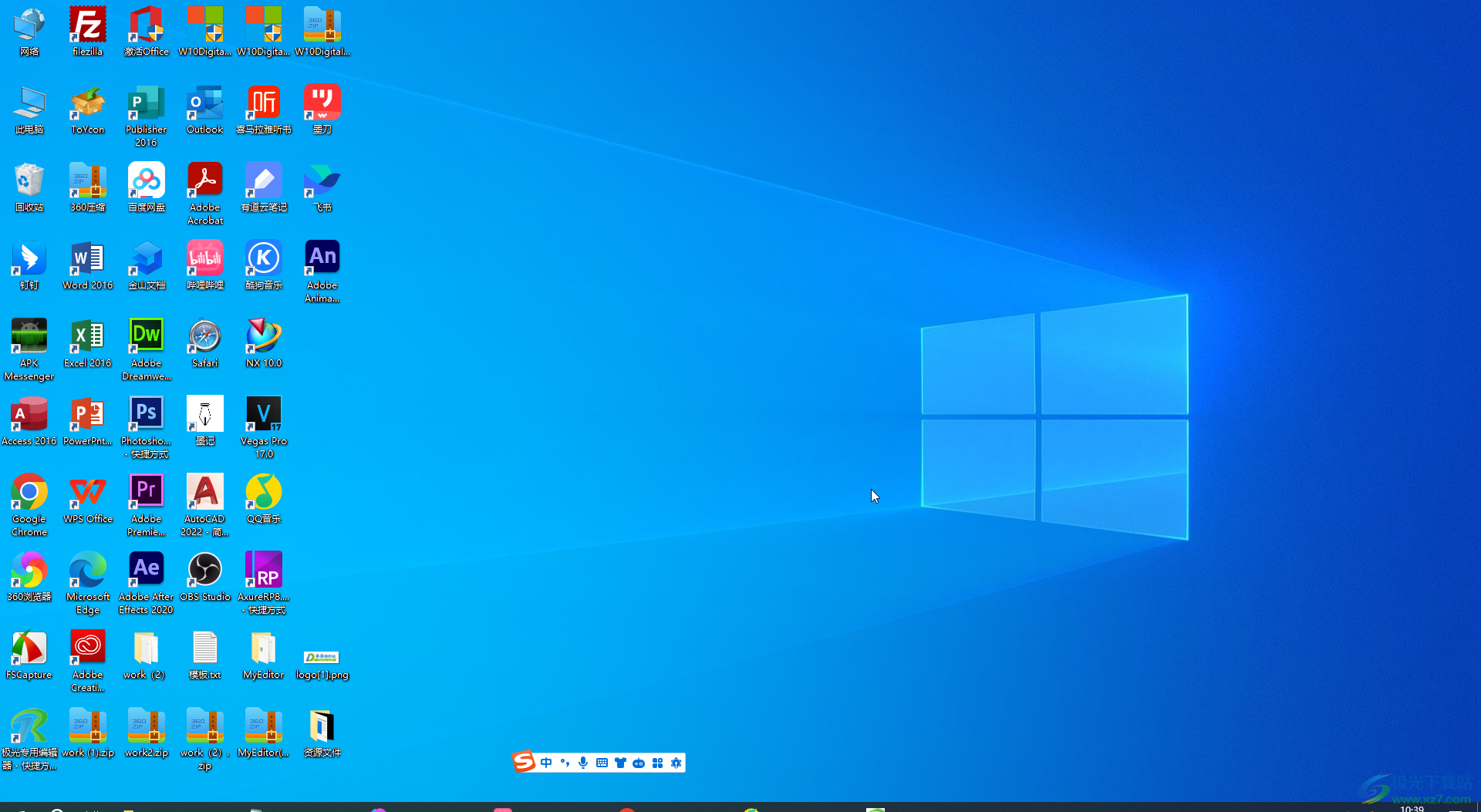
Task: Open the 回收站 Recycle Bin
Action: point(29,187)
